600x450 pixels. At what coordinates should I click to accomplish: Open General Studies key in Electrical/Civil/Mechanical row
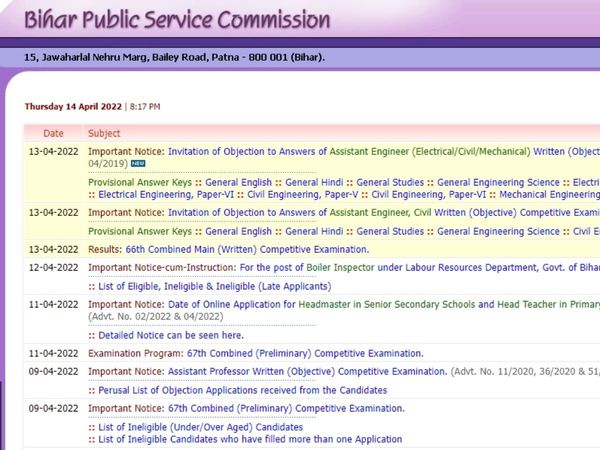[390, 183]
